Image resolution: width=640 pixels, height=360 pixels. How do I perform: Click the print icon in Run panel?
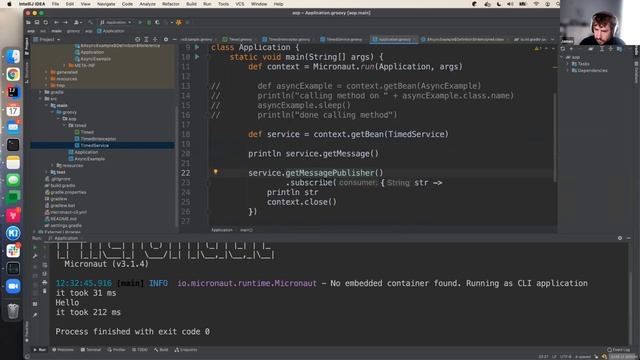tap(44, 282)
